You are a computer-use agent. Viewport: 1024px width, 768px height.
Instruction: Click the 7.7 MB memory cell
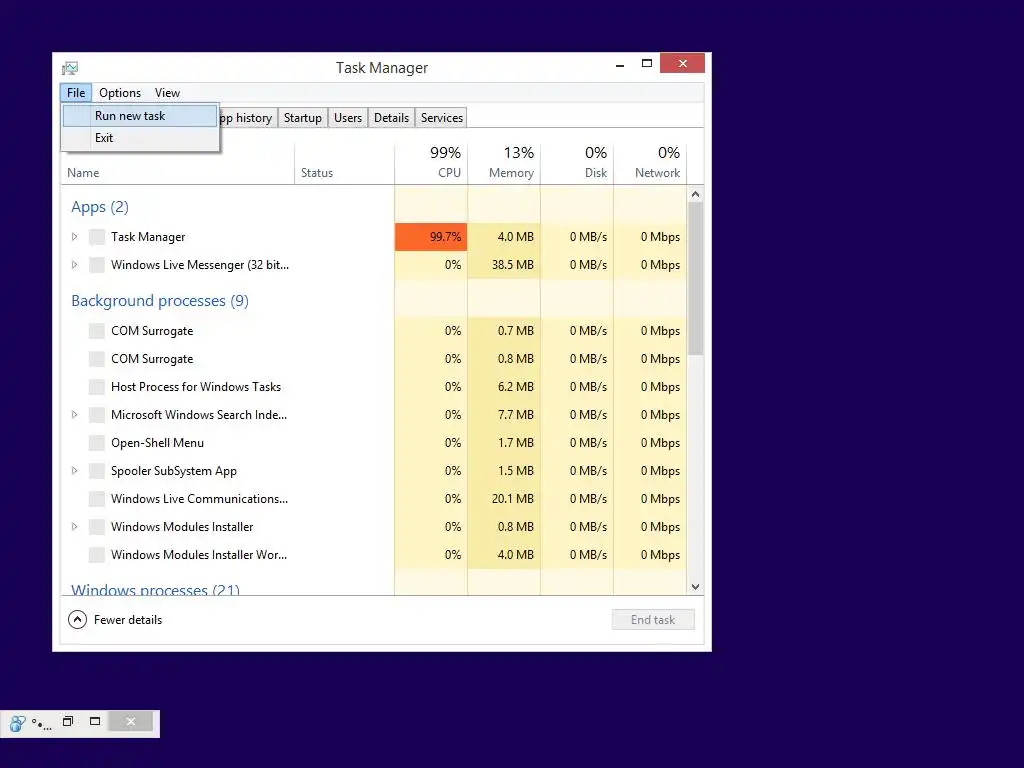[x=504, y=415]
